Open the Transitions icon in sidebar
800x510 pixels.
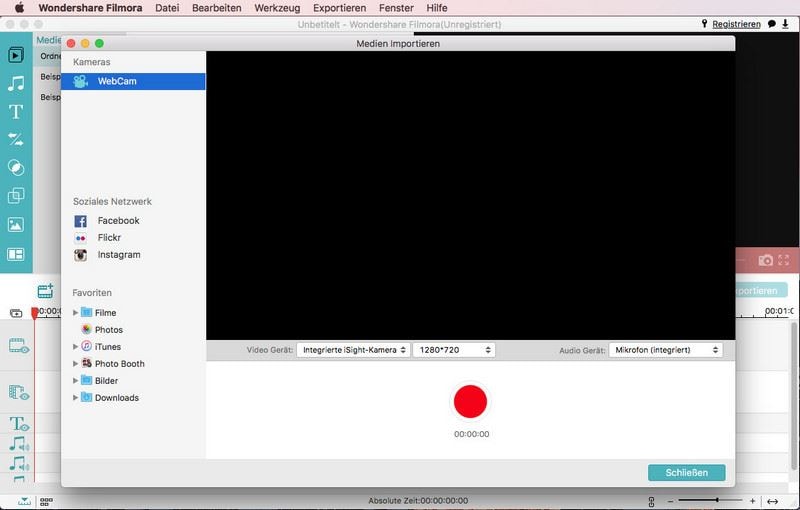pyautogui.click(x=16, y=139)
